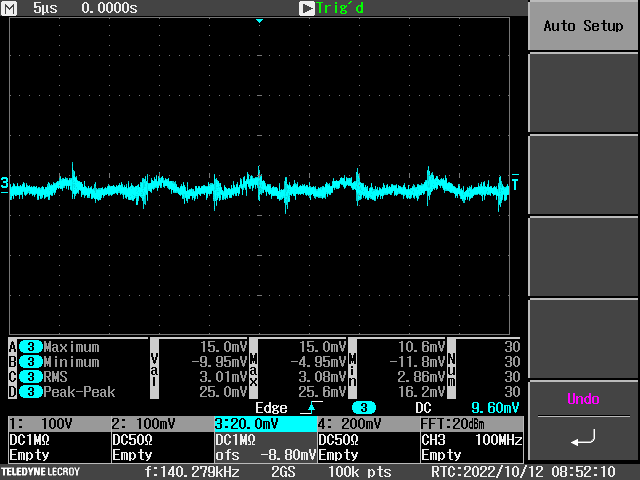Open the FFT 20dBm panel

click(x=471, y=424)
